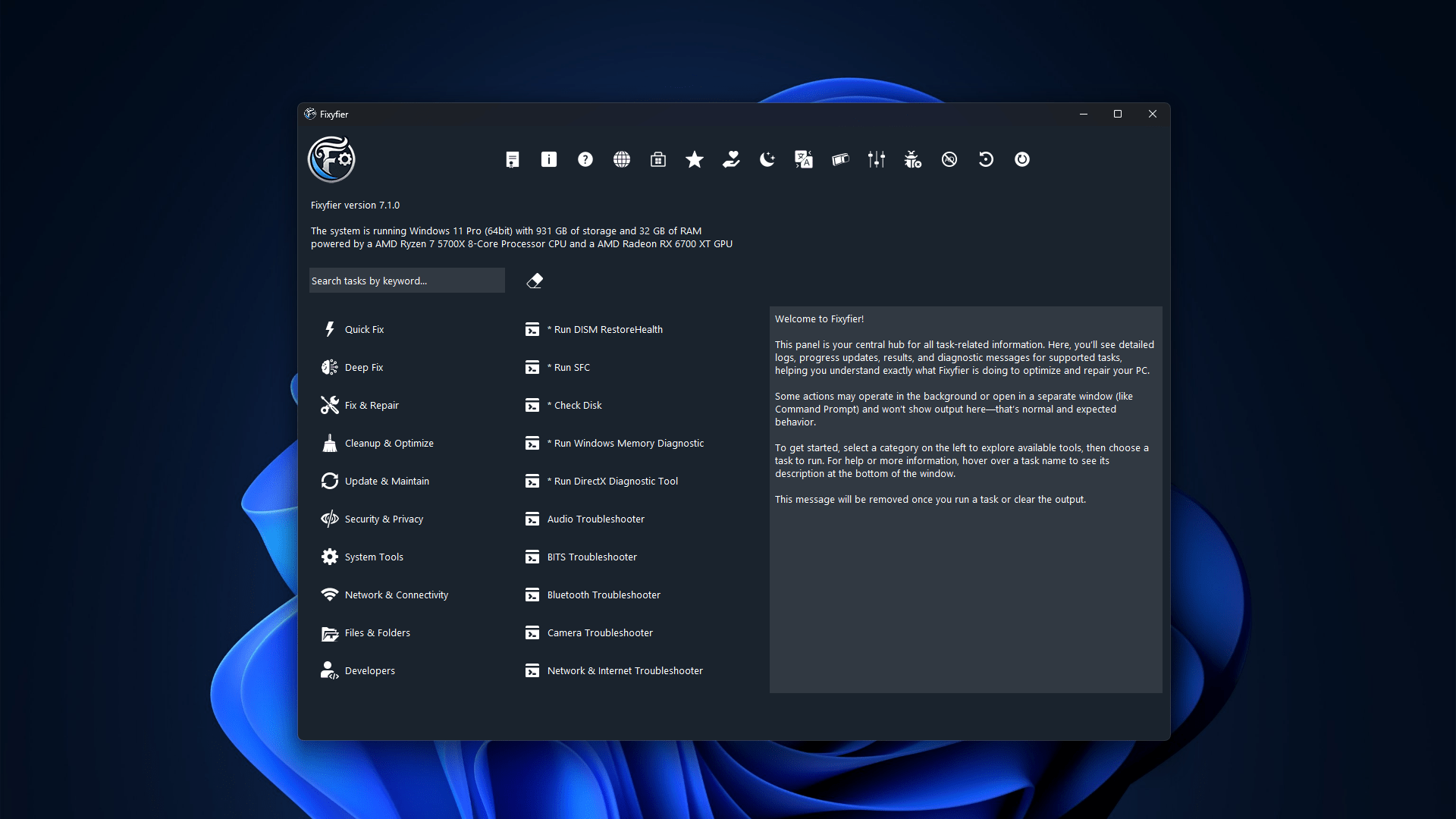
Task: Click the changelog document icon
Action: [x=512, y=159]
